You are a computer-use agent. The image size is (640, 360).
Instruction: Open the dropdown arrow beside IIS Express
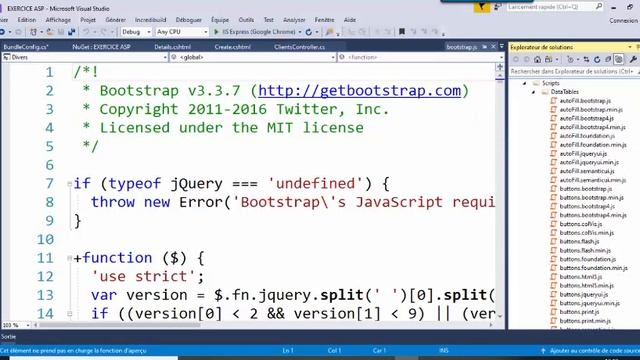click(x=300, y=32)
